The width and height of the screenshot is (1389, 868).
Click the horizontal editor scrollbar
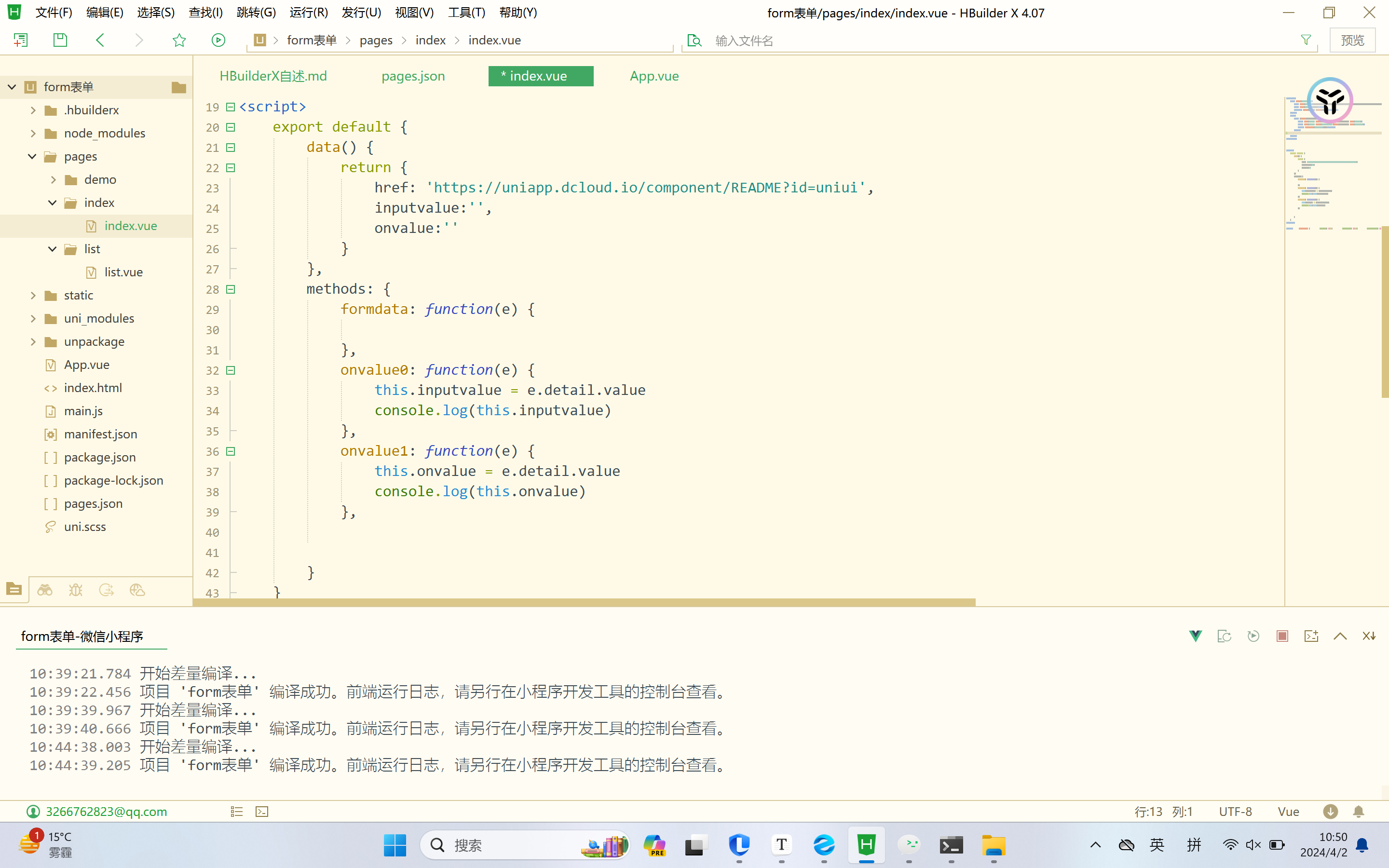(x=583, y=602)
